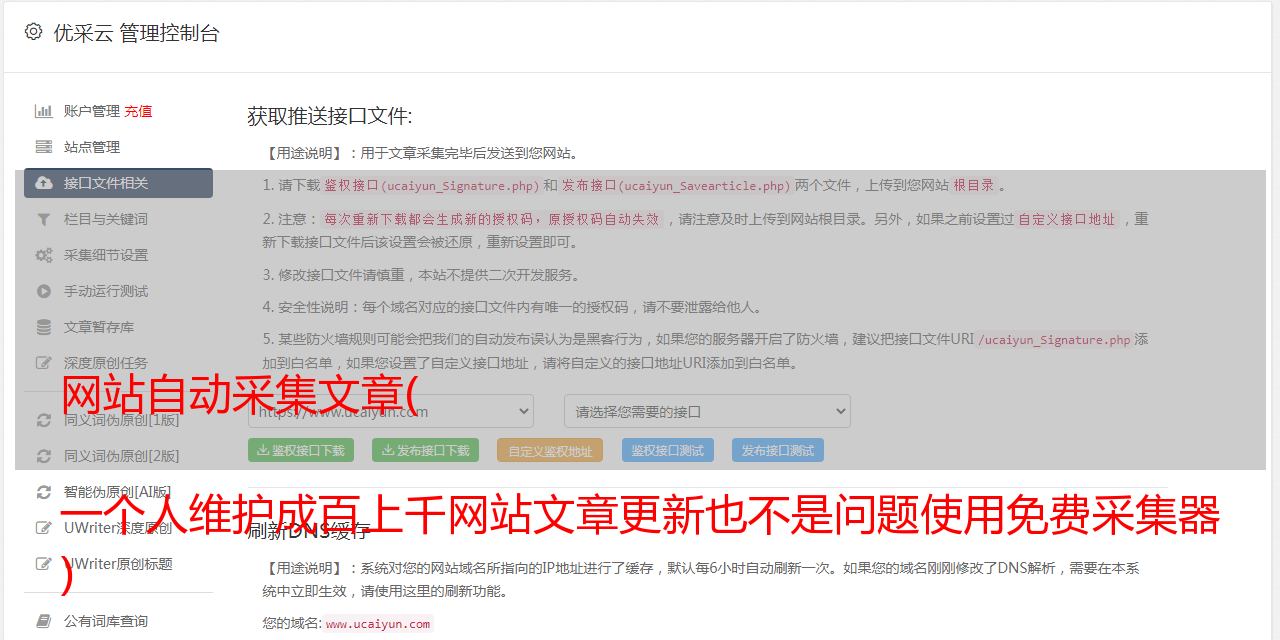Click the bar chart icon for 账户管理
1280x640 pixels.
click(x=44, y=111)
